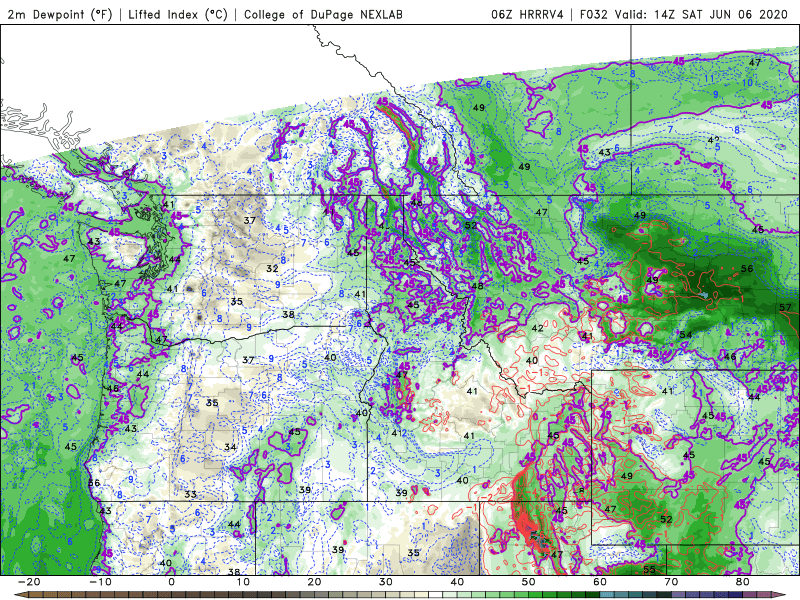The image size is (800, 600).
Task: Click the 33 dewpoint value on the map
Action: [190, 494]
